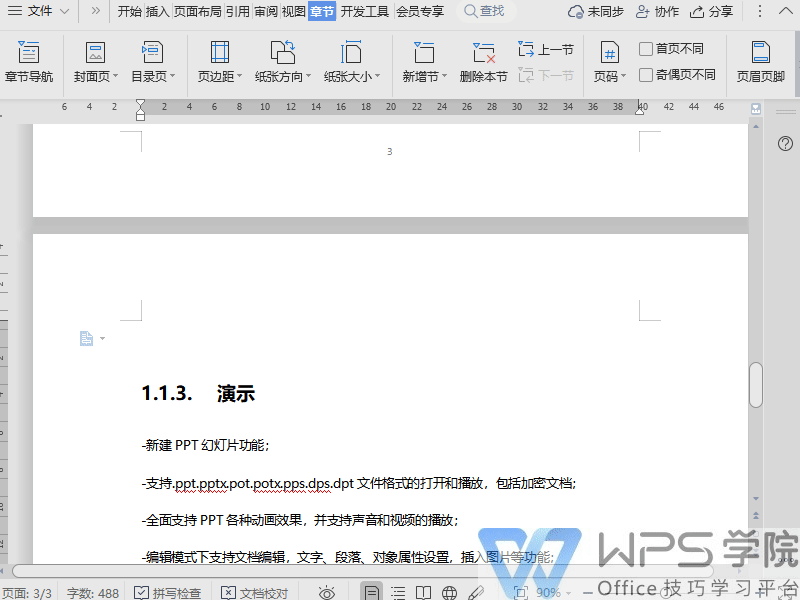Click the 新增节 add section icon
Viewport: 800px width, 600px height.
[423, 52]
